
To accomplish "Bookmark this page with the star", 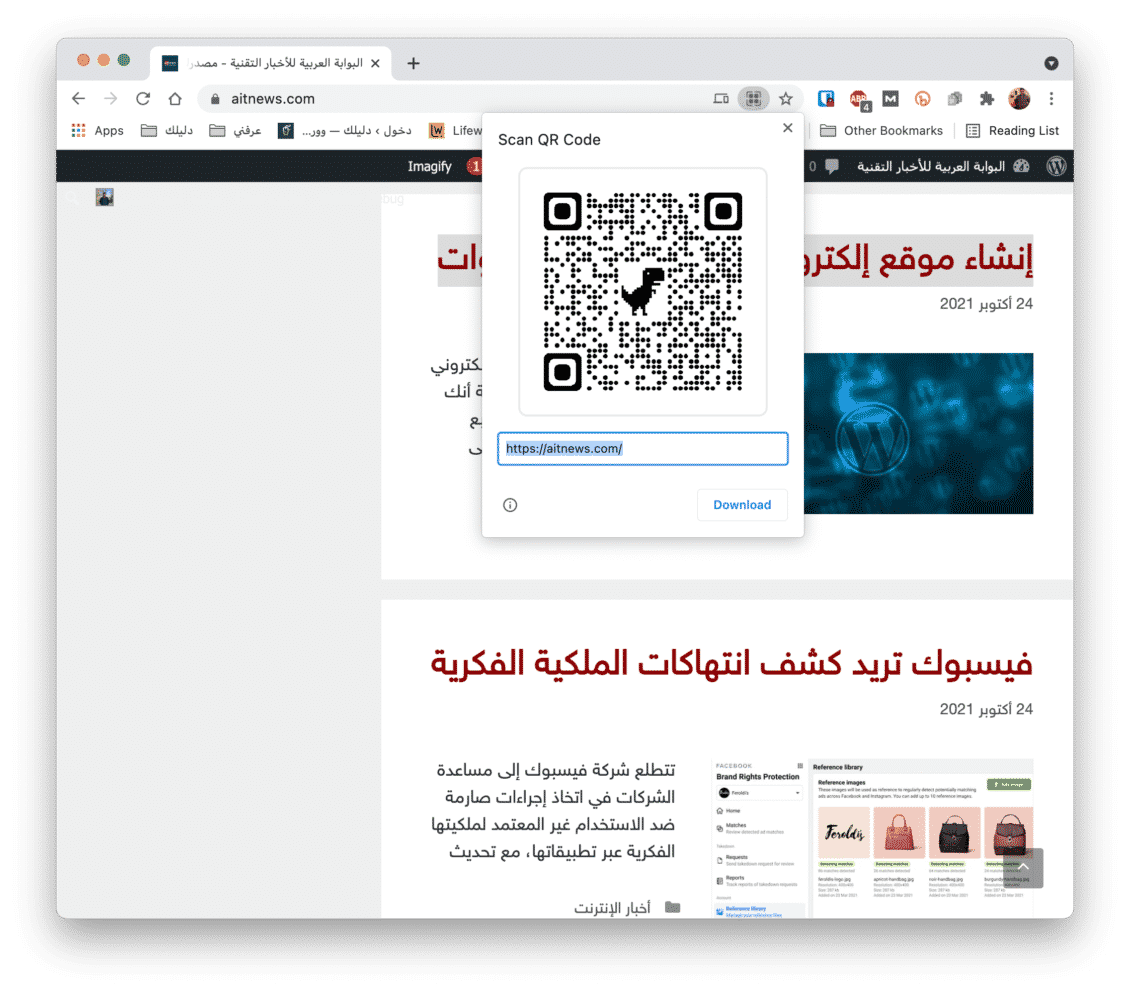I will pyautogui.click(x=786, y=99).
